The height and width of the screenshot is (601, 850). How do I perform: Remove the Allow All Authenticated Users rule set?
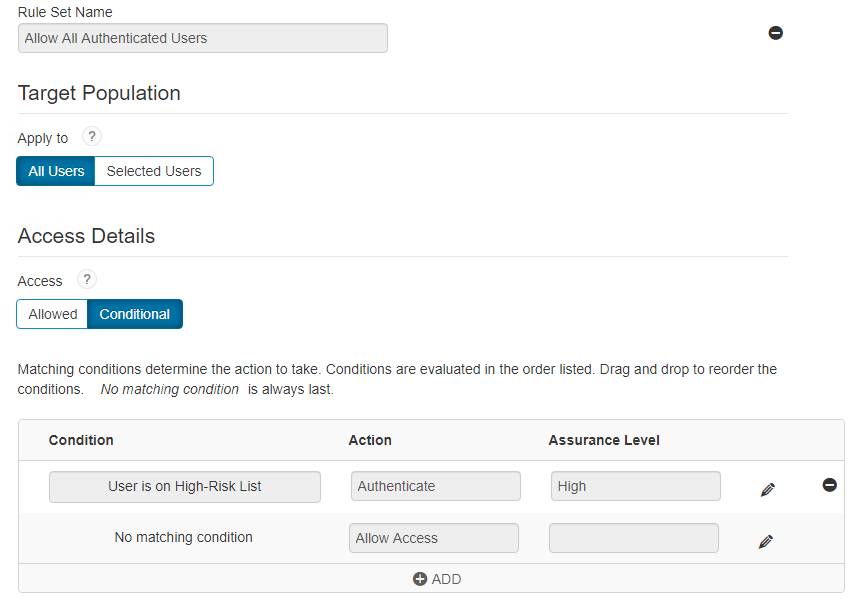[x=775, y=33]
